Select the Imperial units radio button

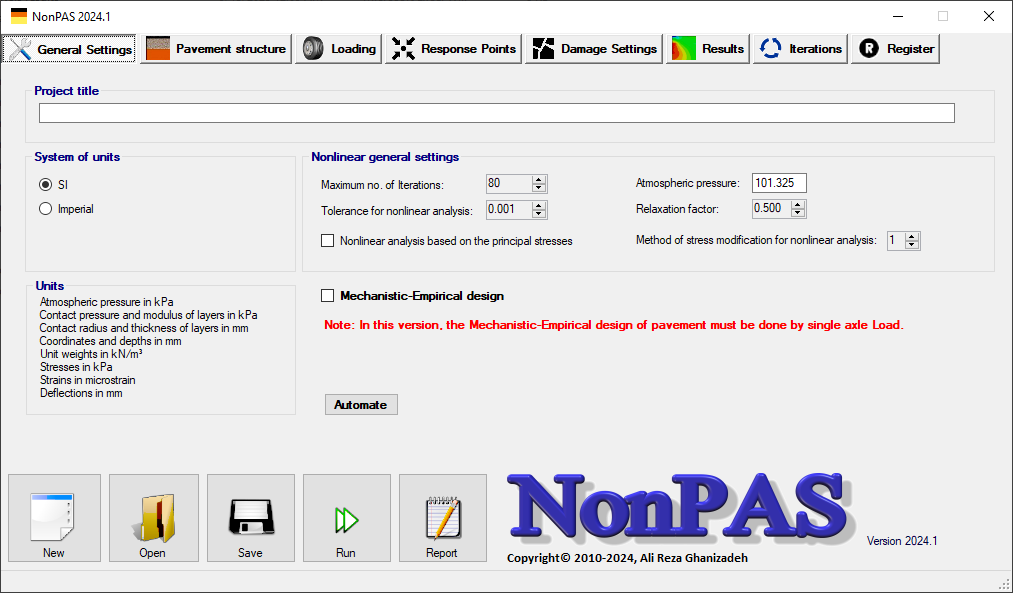(x=46, y=209)
